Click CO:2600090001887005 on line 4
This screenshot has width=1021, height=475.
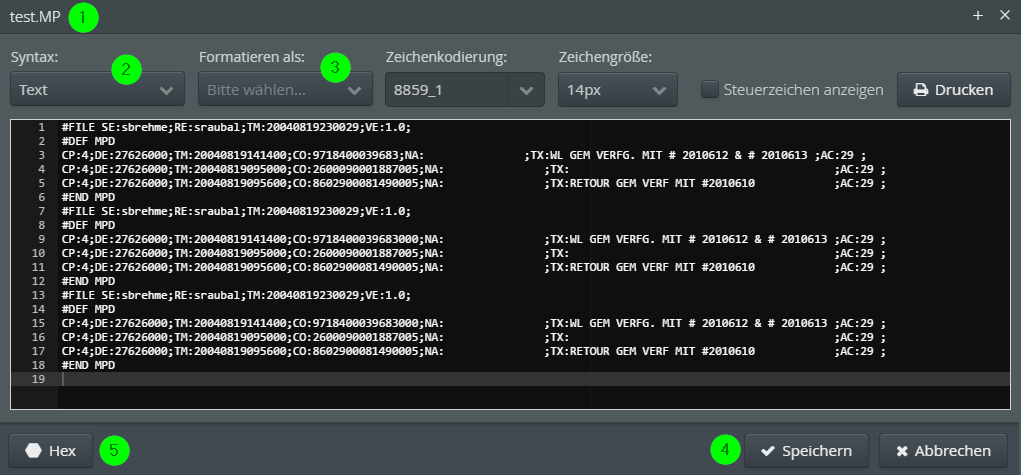click(x=356, y=169)
